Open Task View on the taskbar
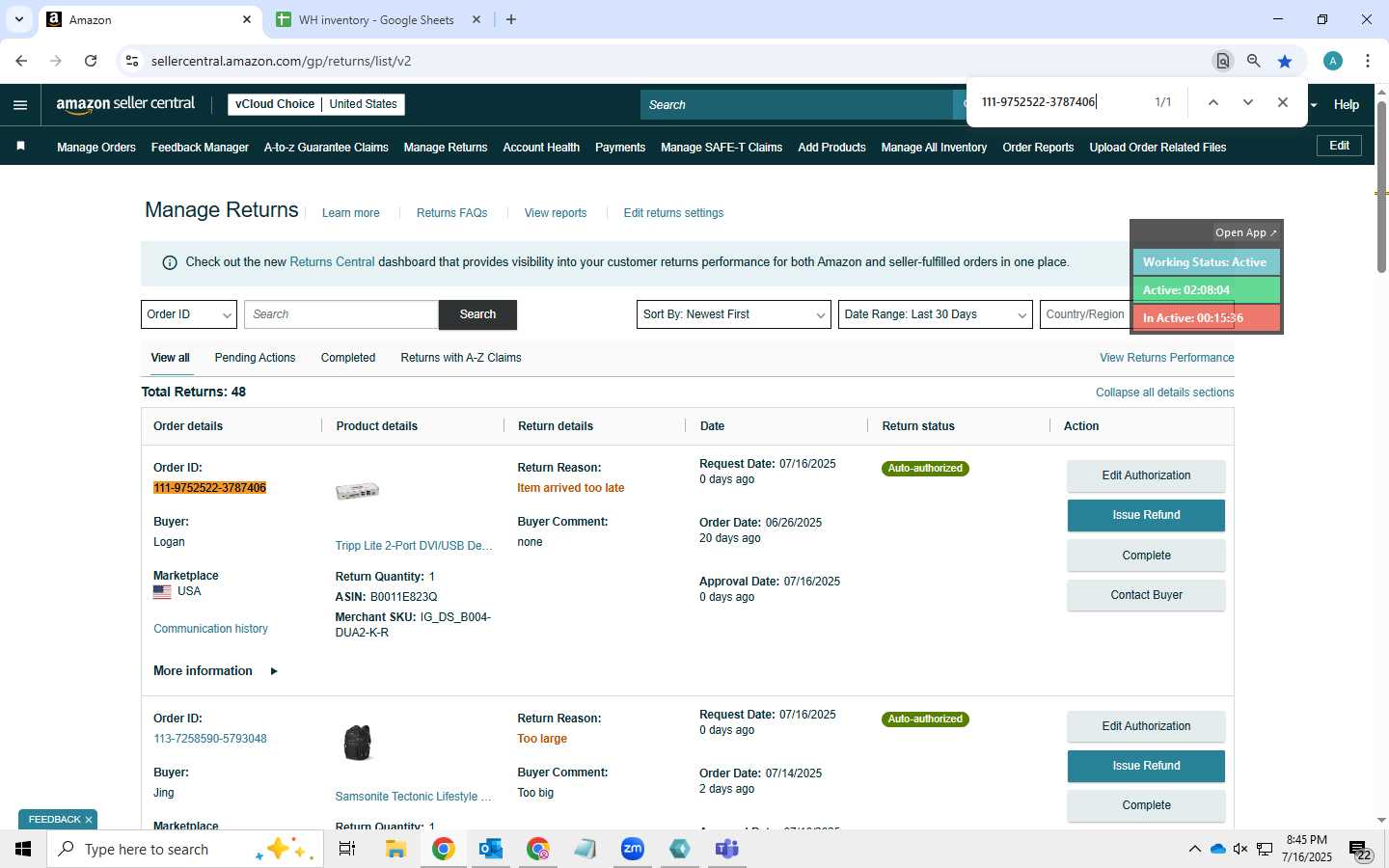1389x868 pixels. click(347, 849)
